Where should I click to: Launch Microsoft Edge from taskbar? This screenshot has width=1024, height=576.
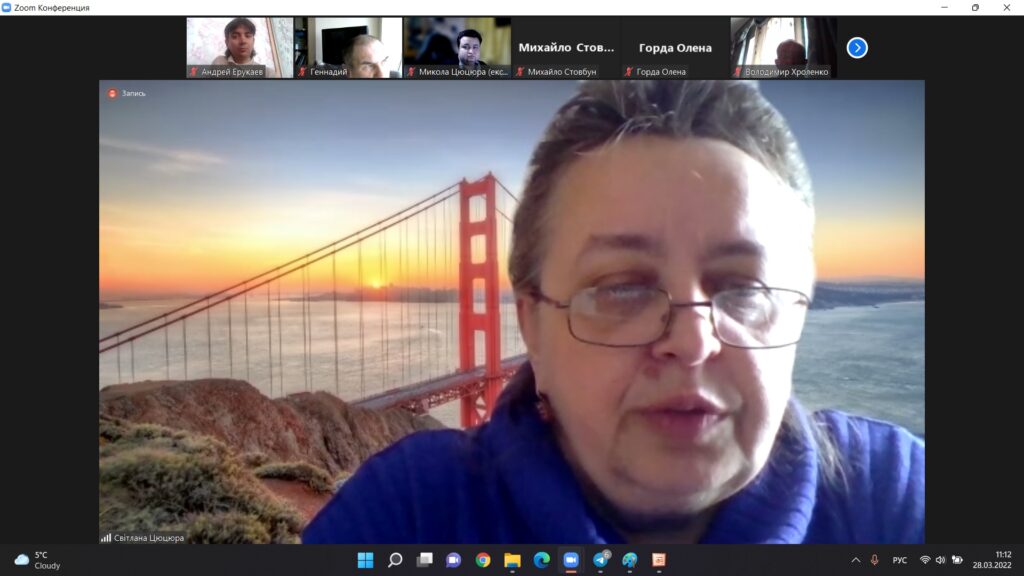[x=541, y=560]
